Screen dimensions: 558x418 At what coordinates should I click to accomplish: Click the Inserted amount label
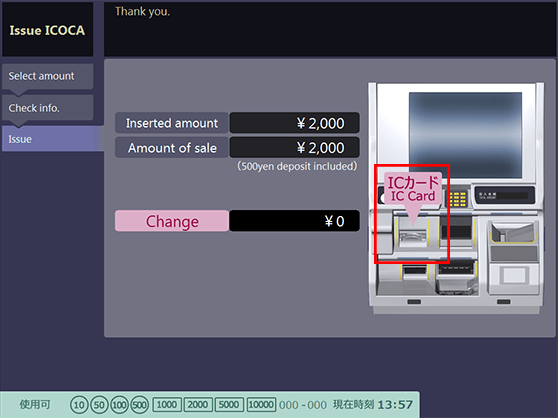click(x=172, y=123)
